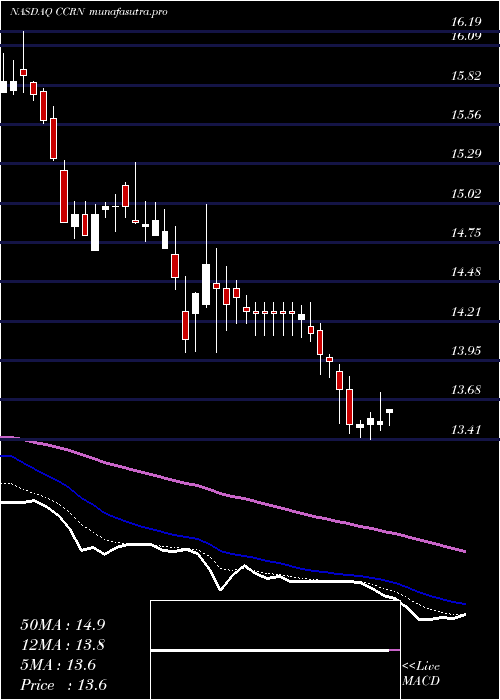This screenshot has width=500, height=700.
Task: Click the 13.41 price axis label
Action: 466,429
